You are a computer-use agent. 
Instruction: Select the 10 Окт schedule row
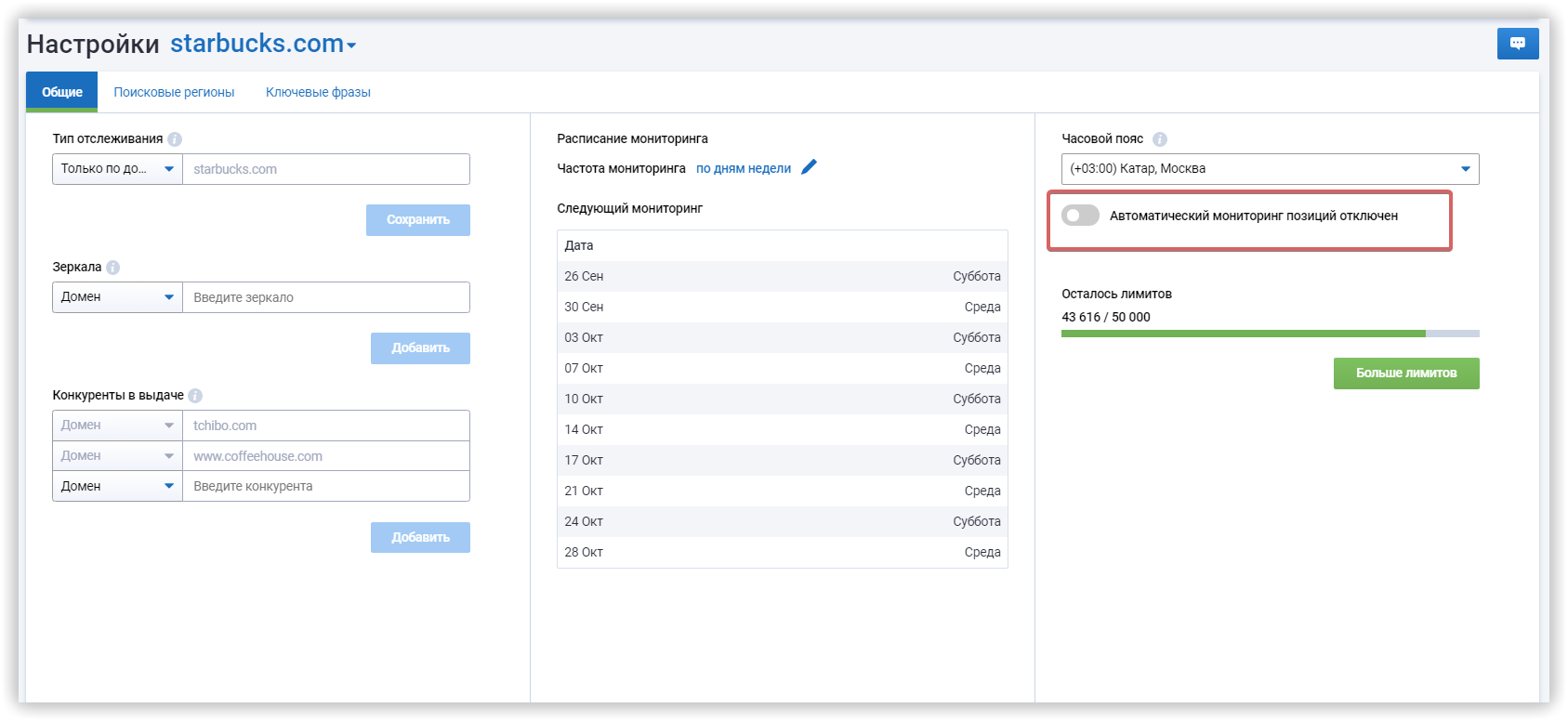(783, 399)
